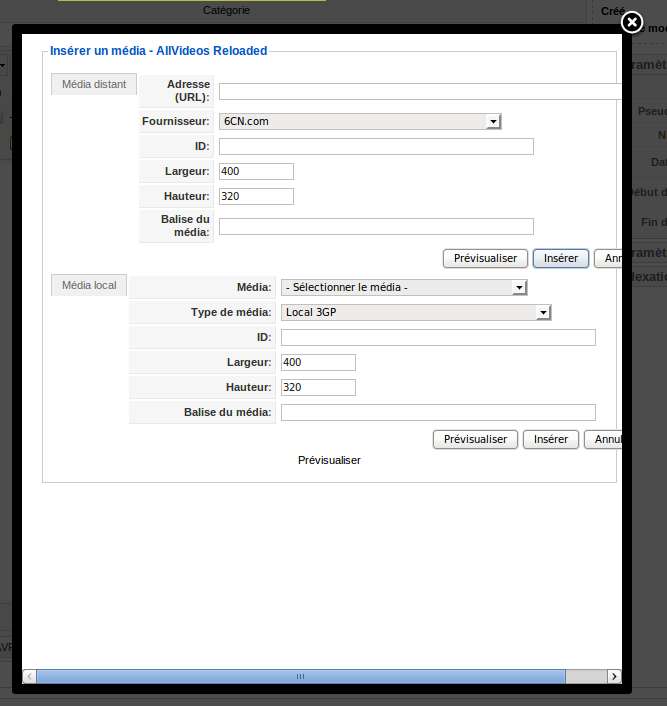Click the Adresse (URL) text field
The width and height of the screenshot is (667, 706).
tap(420, 92)
